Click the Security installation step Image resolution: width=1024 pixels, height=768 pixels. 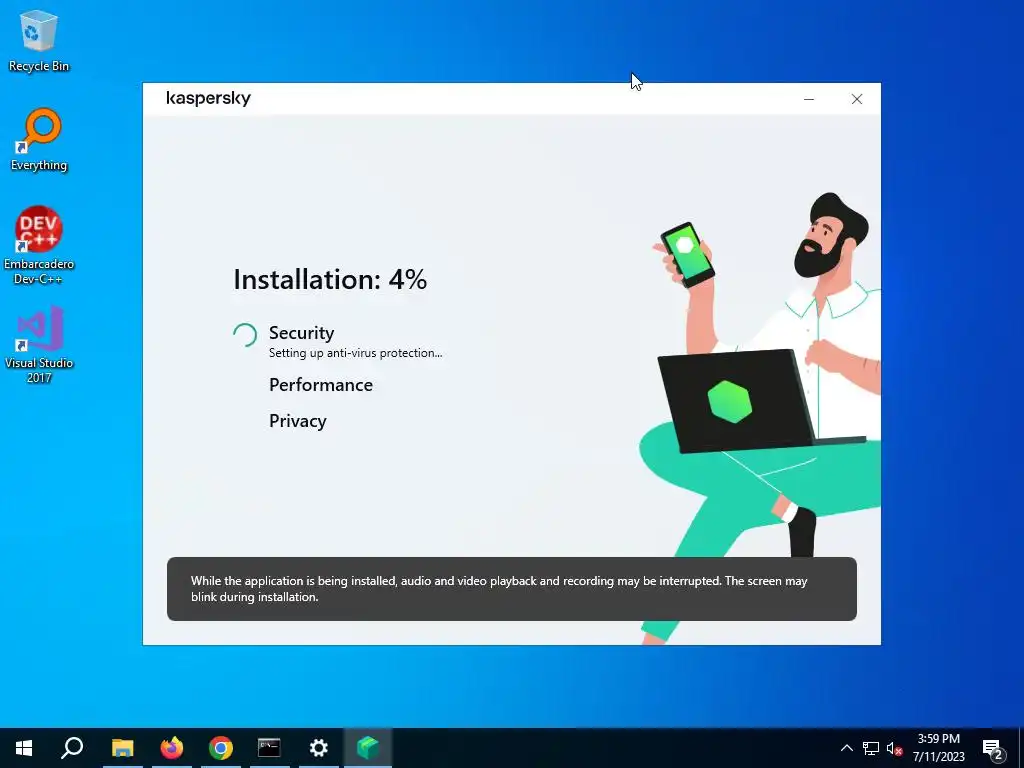pyautogui.click(x=302, y=333)
